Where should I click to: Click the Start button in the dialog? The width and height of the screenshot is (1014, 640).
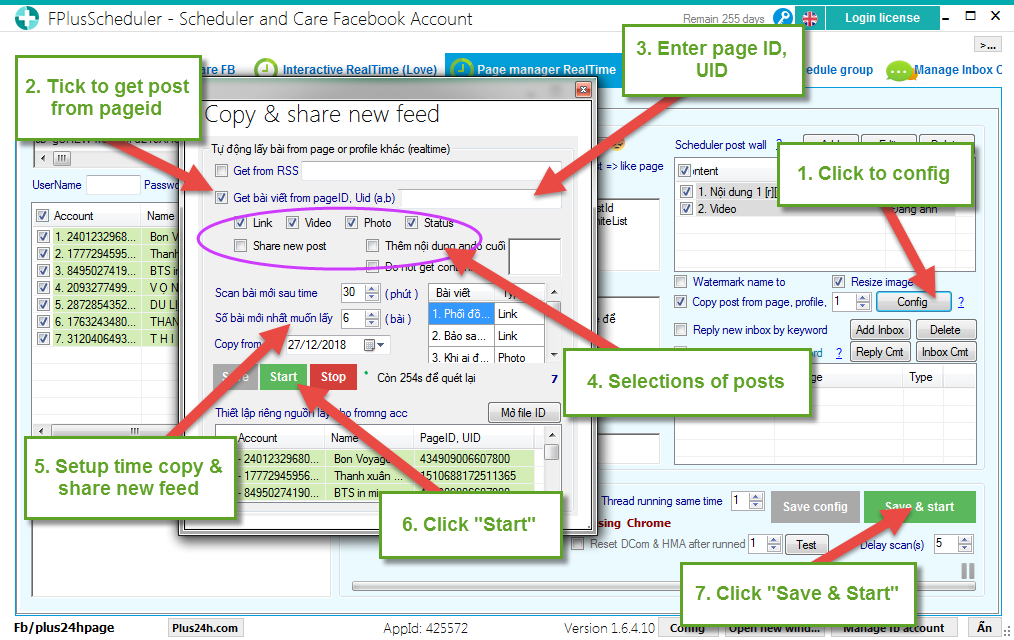click(x=283, y=377)
